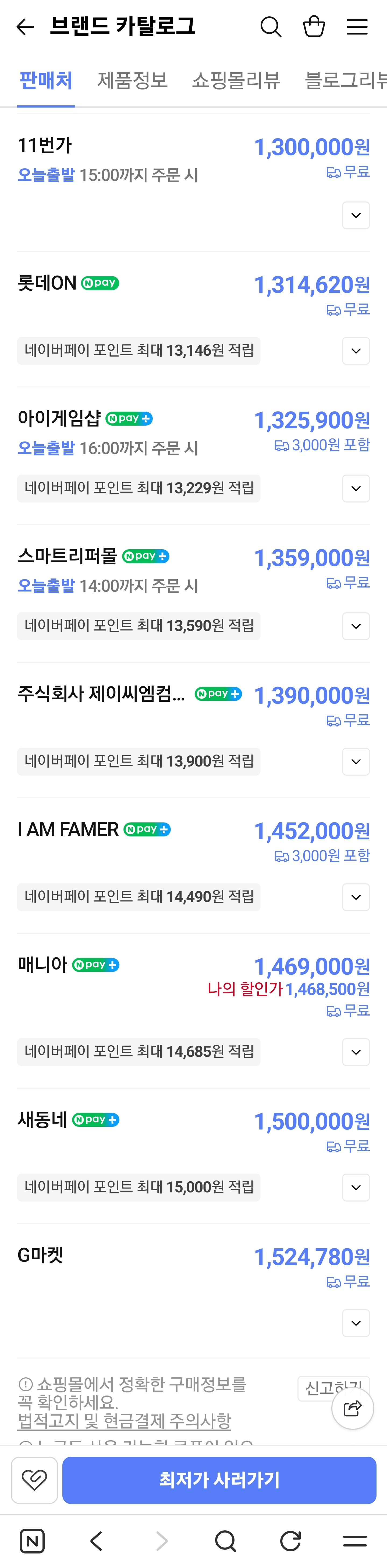387x1568 pixels.
Task: Go to Naver home via N icon
Action: (x=32, y=1541)
